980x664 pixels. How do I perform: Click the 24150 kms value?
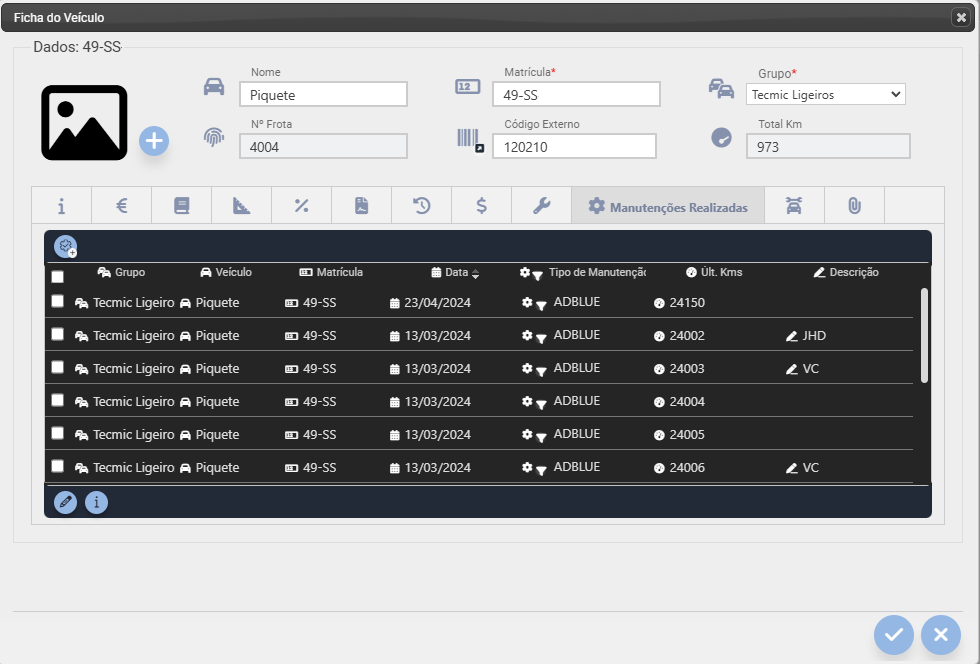[687, 303]
